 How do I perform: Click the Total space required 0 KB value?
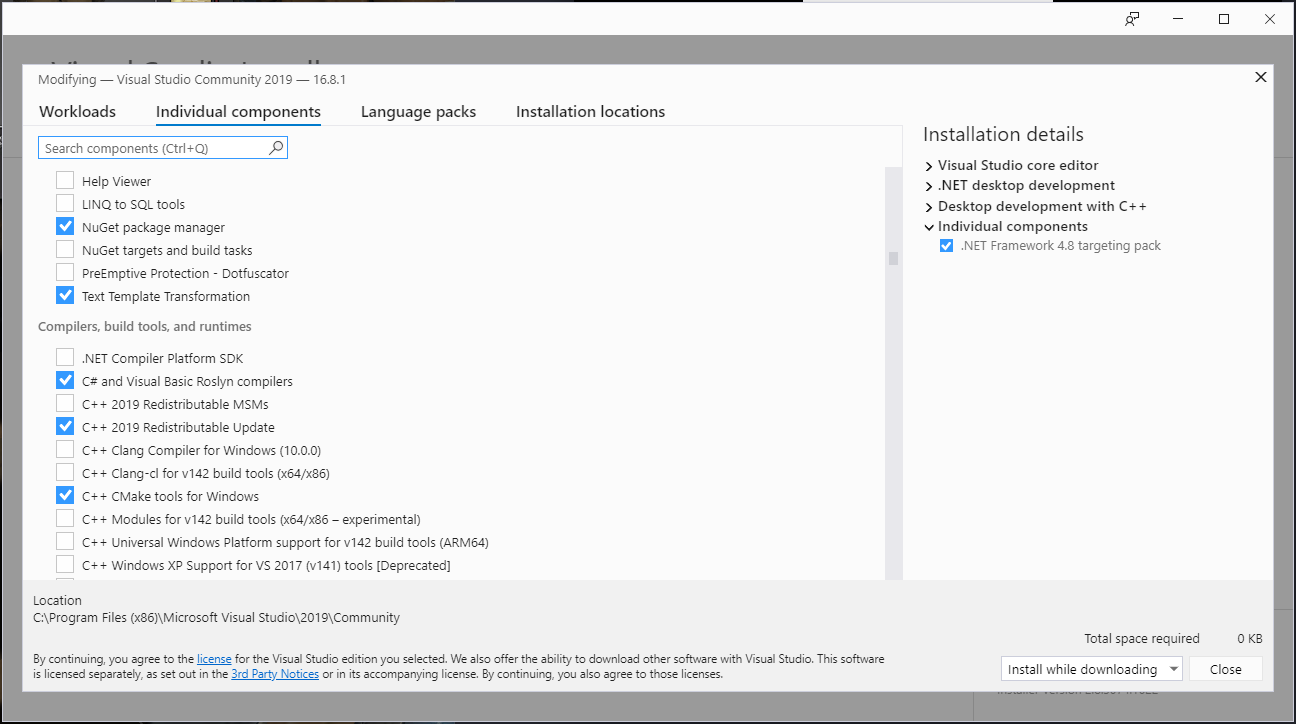coord(1249,639)
